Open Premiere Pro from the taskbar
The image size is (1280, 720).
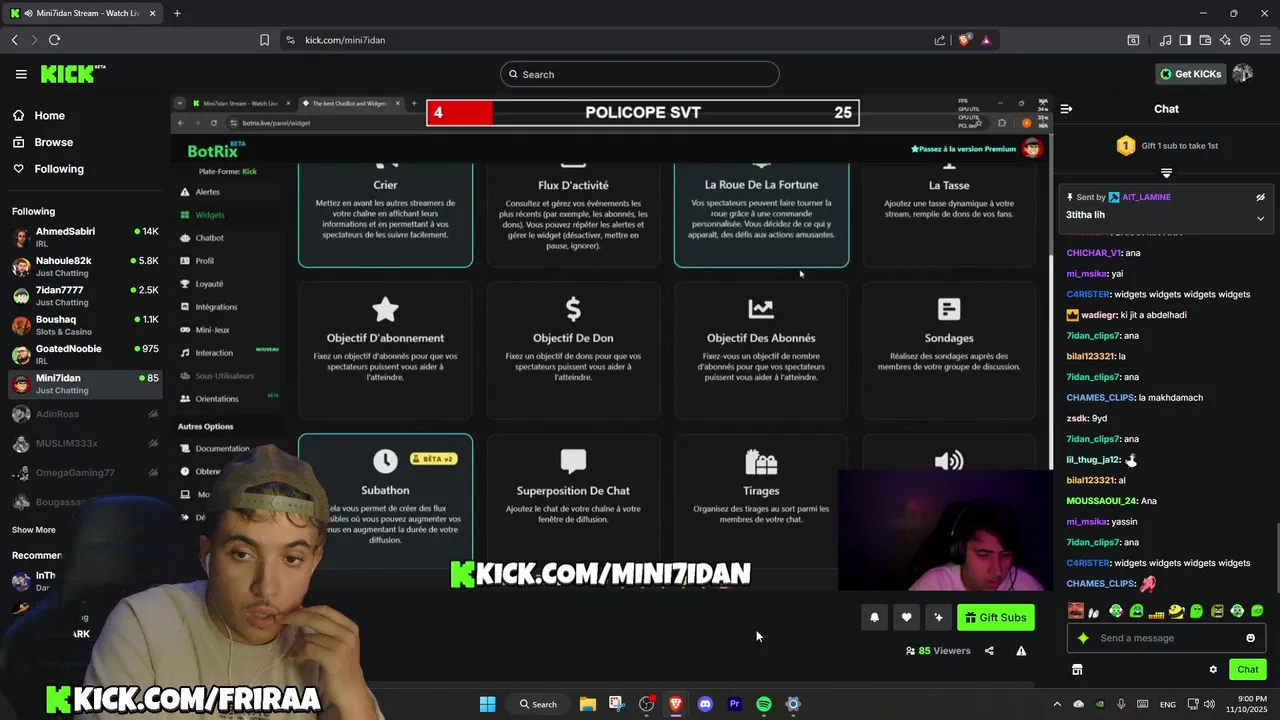[x=734, y=704]
